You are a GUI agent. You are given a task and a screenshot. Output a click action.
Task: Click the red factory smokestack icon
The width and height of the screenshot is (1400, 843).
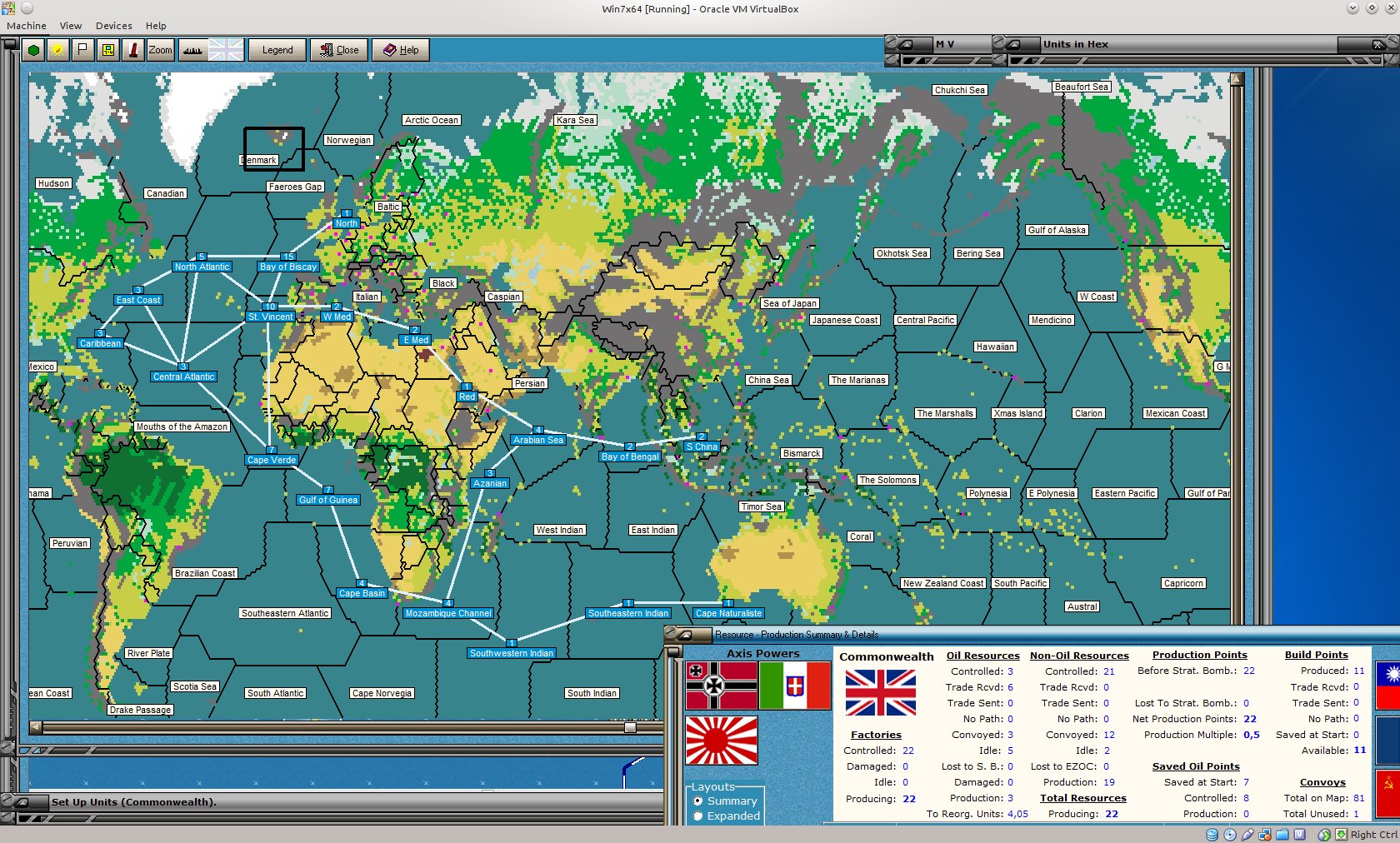click(133, 50)
